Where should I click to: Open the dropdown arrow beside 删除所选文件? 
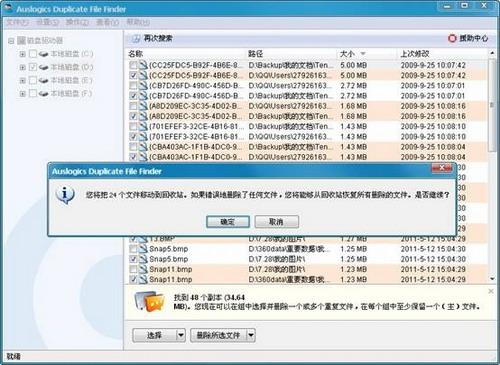(x=251, y=335)
